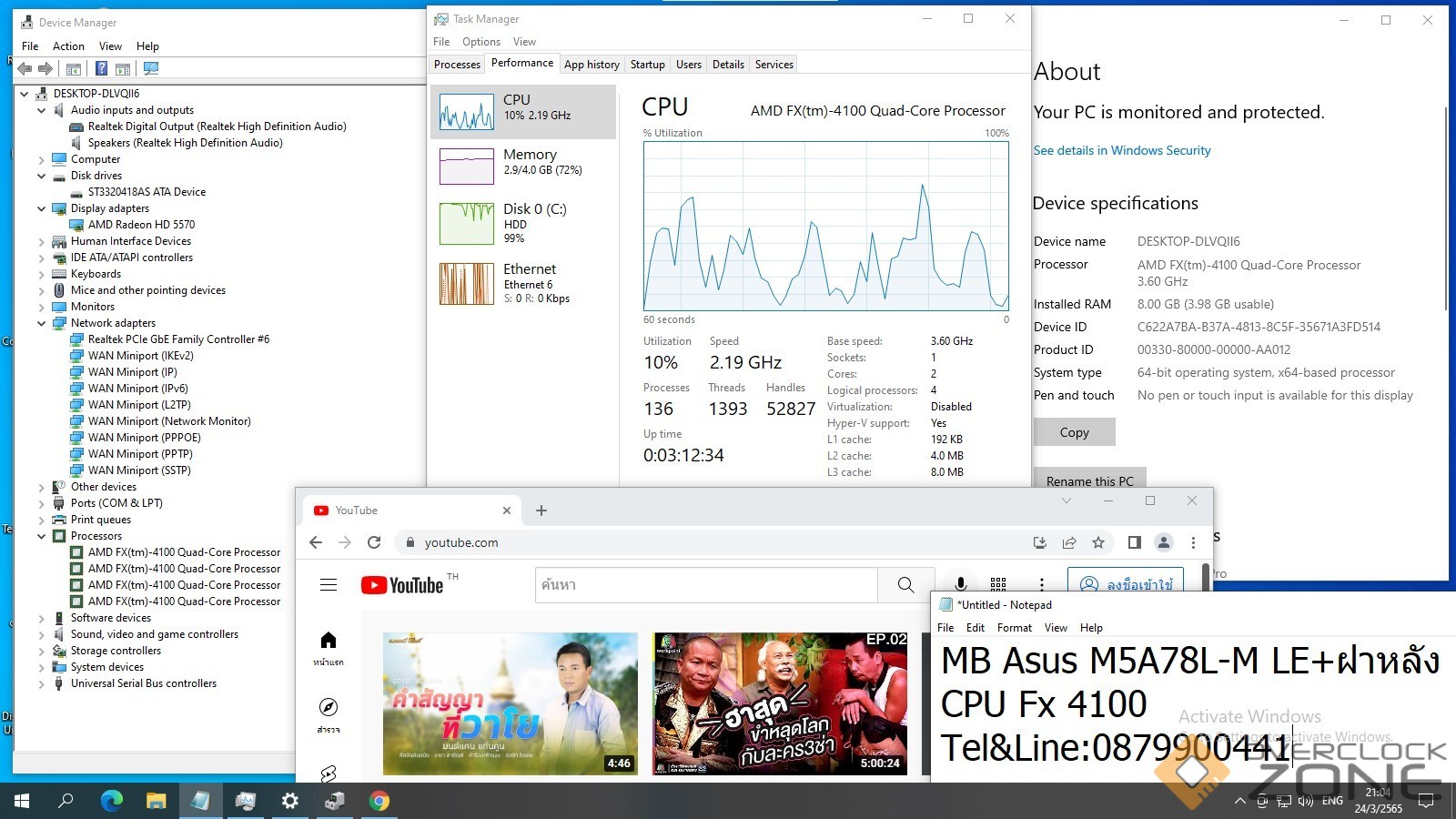Close the YouTube tab in Chrome

[x=507, y=511]
